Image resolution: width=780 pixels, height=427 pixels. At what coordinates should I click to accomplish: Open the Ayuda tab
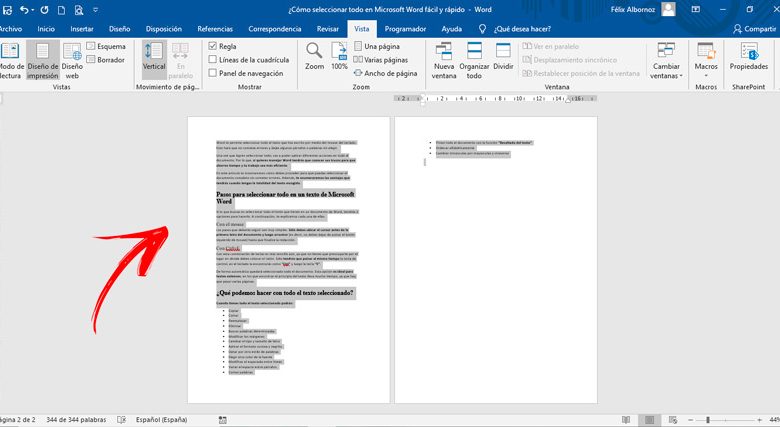click(452, 29)
